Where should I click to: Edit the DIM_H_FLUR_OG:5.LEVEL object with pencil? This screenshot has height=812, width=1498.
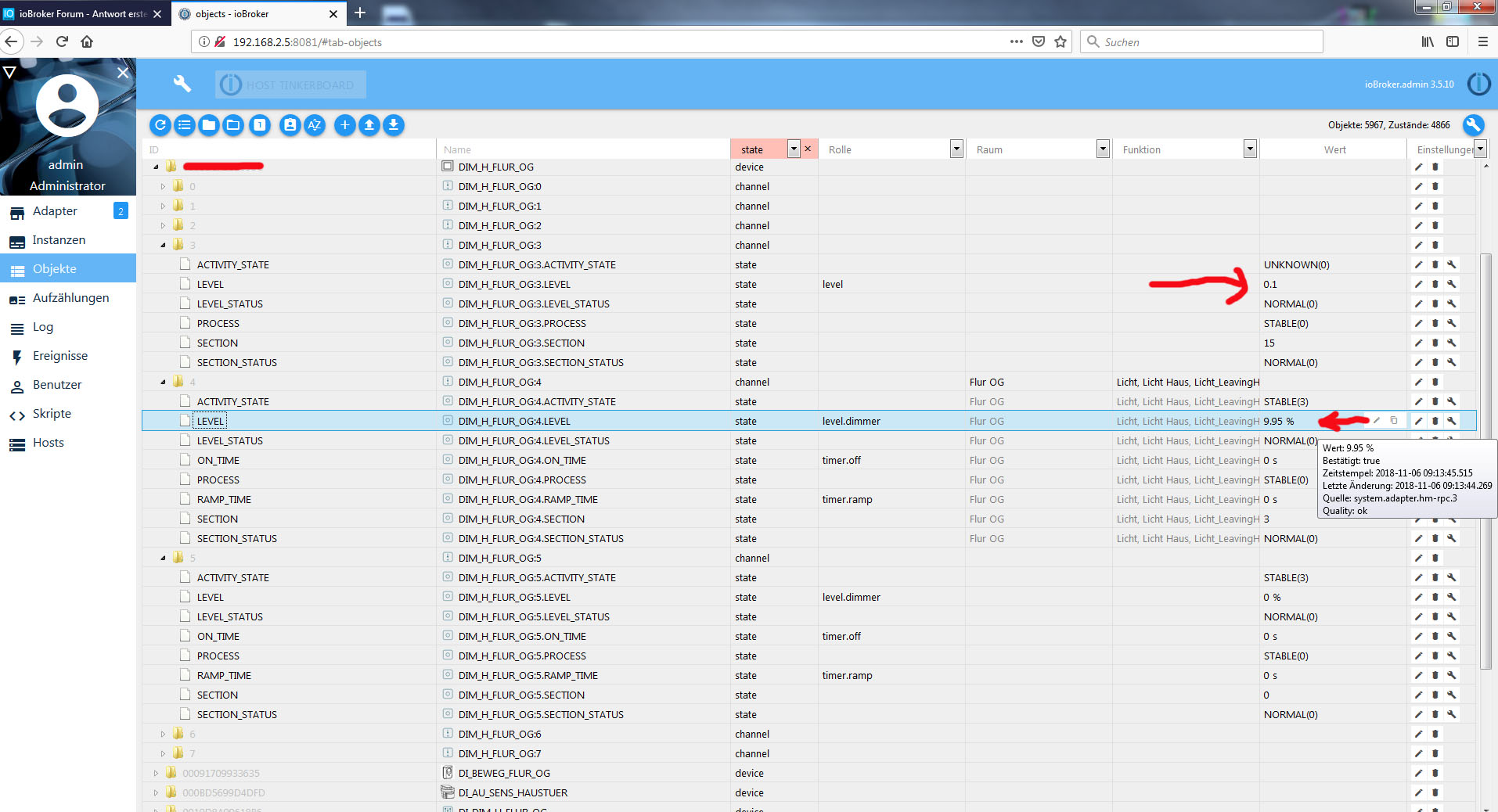(1418, 598)
